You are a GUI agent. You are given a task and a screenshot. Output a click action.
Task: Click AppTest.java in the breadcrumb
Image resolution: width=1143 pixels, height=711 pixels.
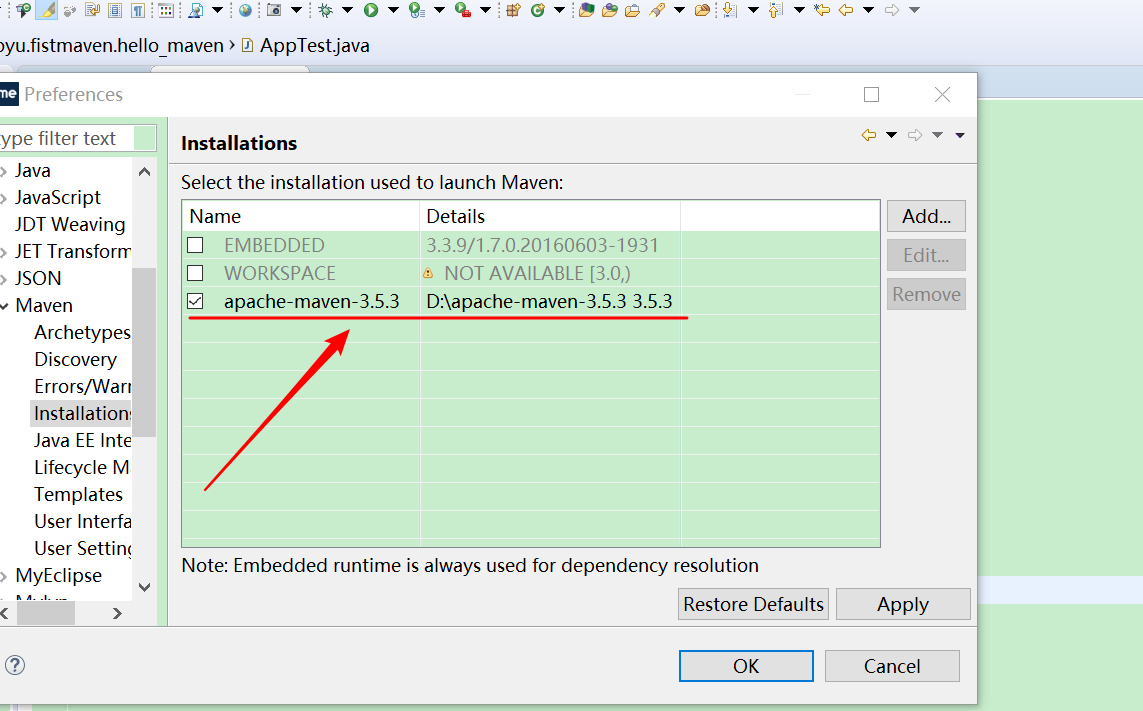pyautogui.click(x=314, y=45)
